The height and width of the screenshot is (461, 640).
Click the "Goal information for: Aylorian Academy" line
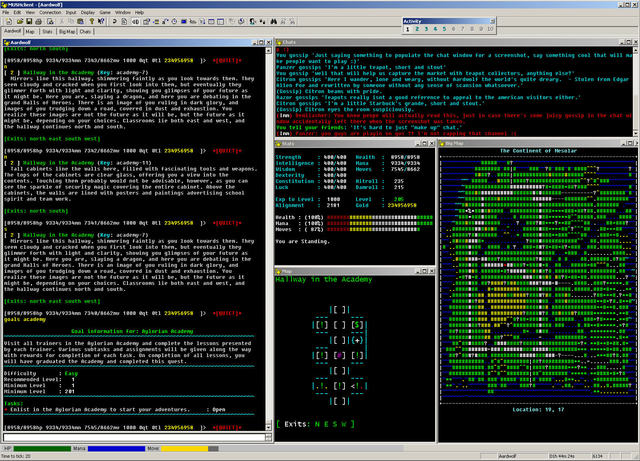click(x=132, y=331)
